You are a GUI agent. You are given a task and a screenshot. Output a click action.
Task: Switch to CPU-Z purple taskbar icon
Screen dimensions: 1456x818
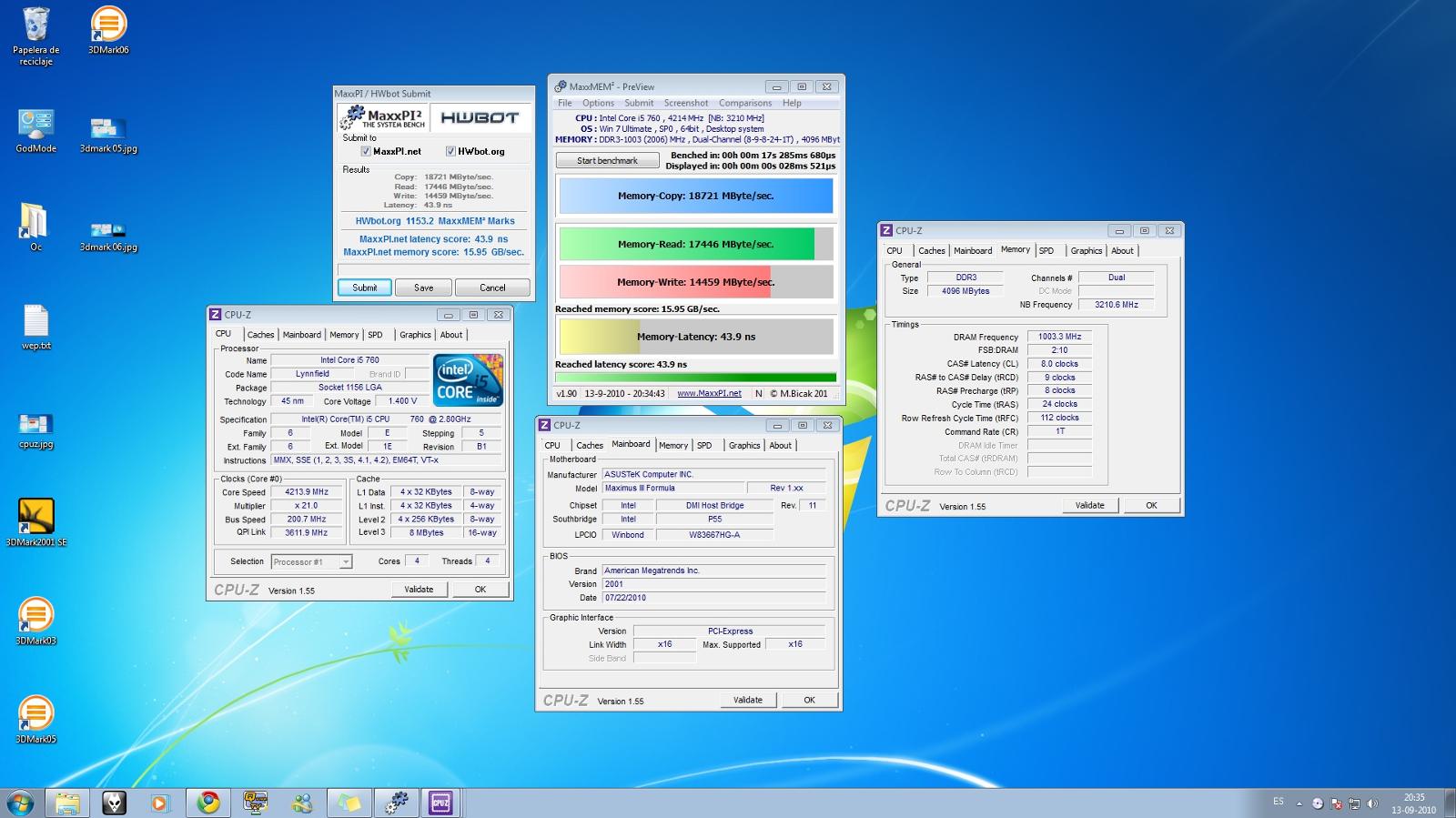[x=440, y=803]
